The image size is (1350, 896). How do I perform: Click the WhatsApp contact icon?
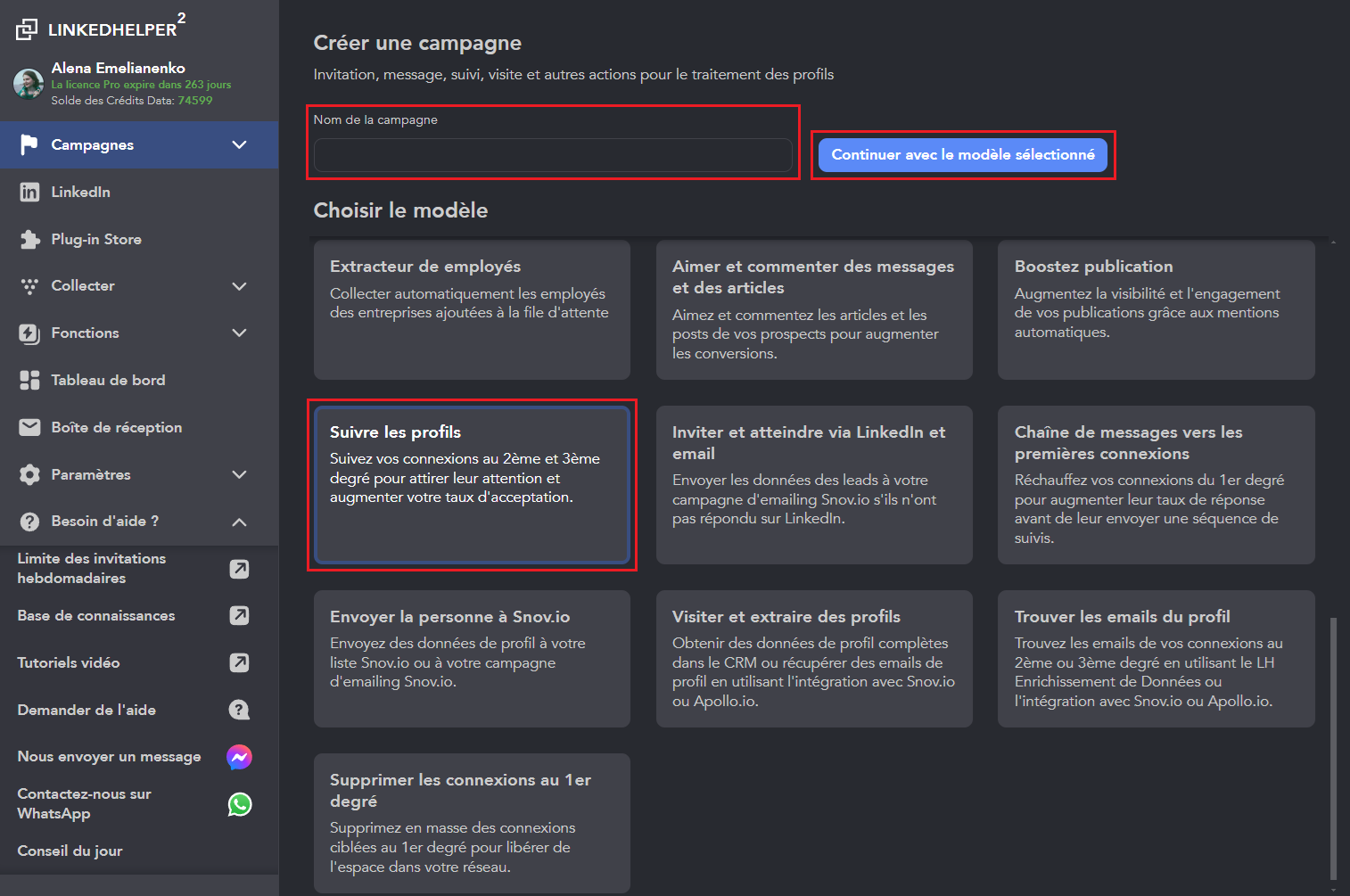(x=239, y=804)
